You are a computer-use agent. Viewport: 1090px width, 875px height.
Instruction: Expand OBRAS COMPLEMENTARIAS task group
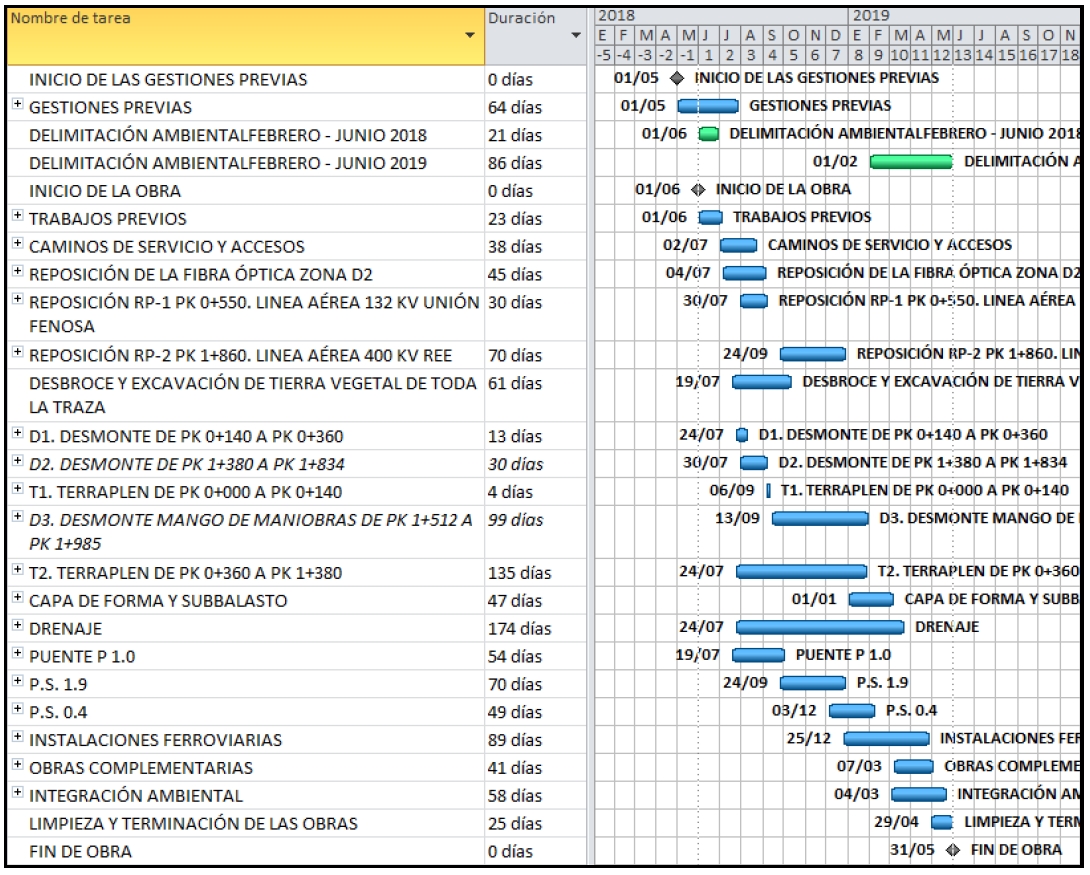[x=17, y=764]
